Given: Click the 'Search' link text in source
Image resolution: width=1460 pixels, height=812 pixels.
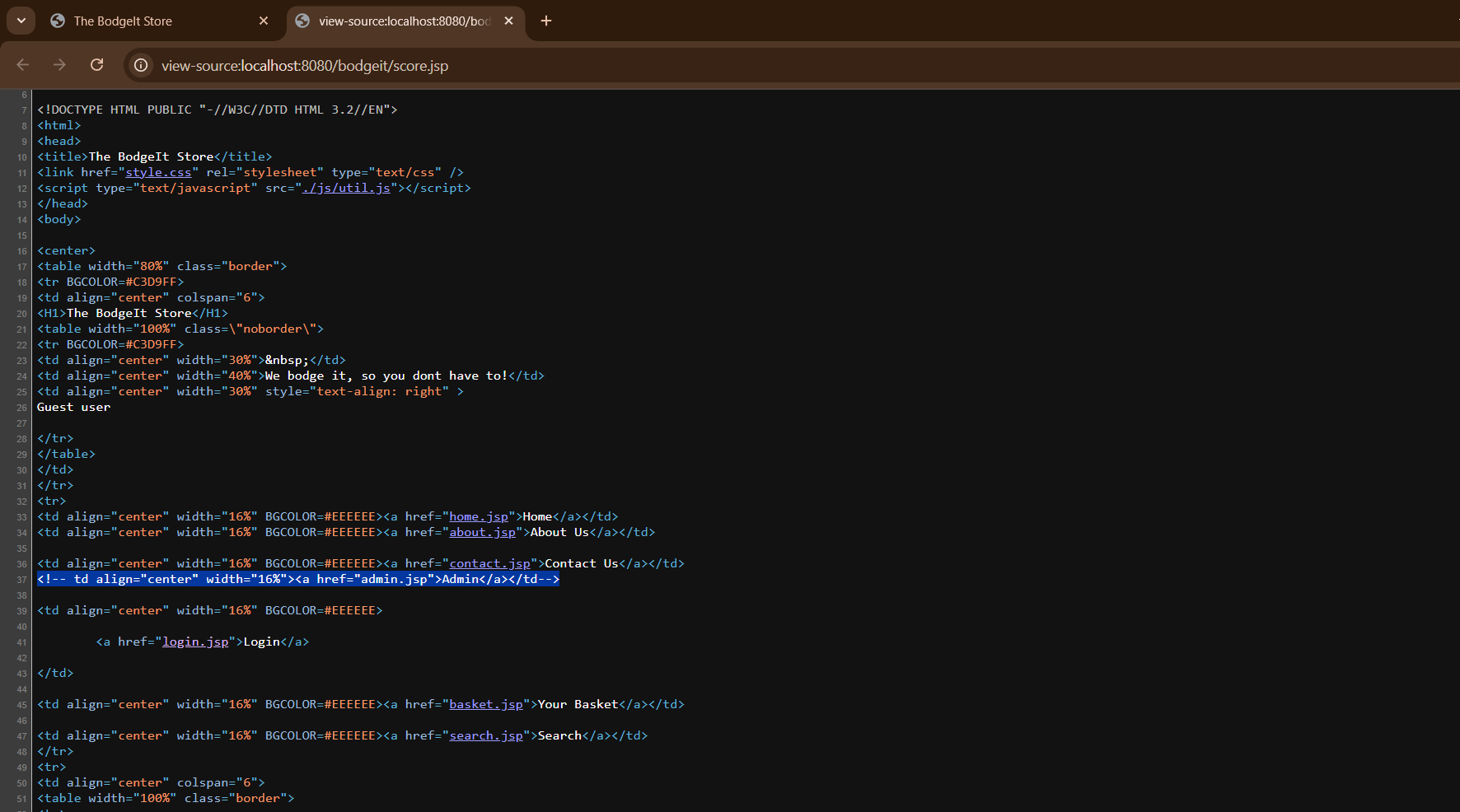Looking at the screenshot, I should pos(559,735).
